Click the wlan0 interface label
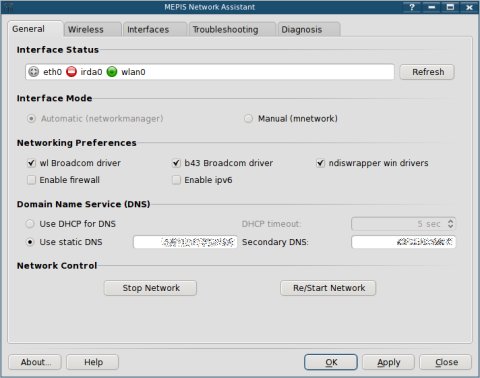Viewport: 480px width, 378px height. 133,72
